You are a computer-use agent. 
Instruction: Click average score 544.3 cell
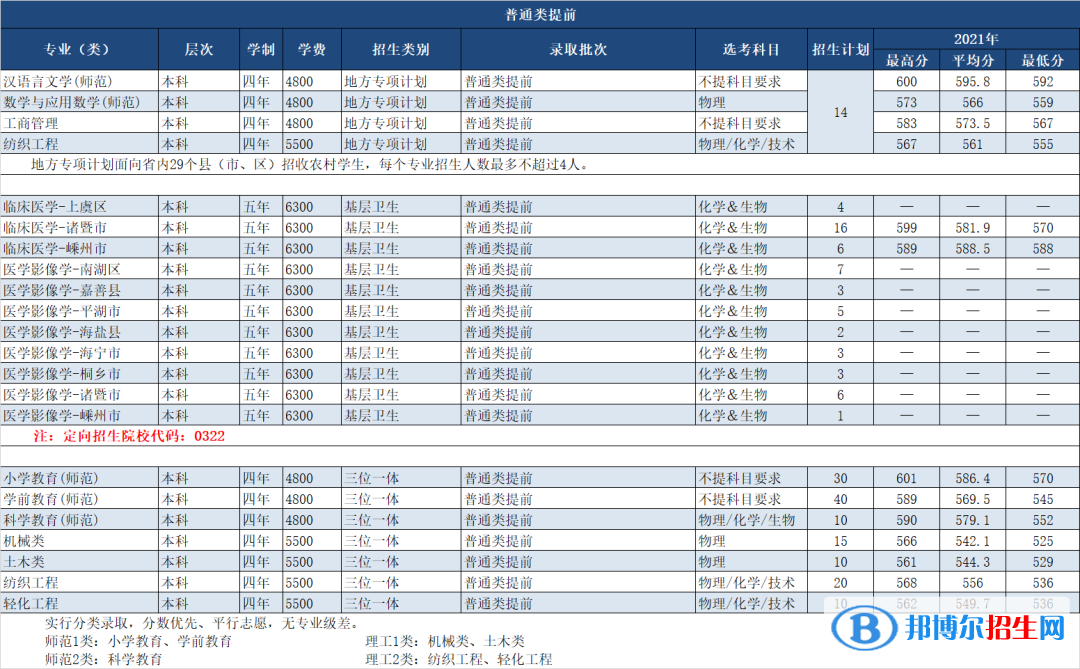[973, 562]
